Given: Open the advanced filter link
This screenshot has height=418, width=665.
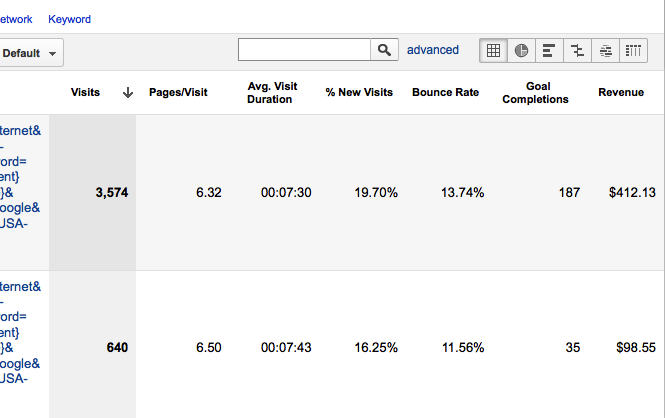Looking at the screenshot, I should [x=433, y=50].
